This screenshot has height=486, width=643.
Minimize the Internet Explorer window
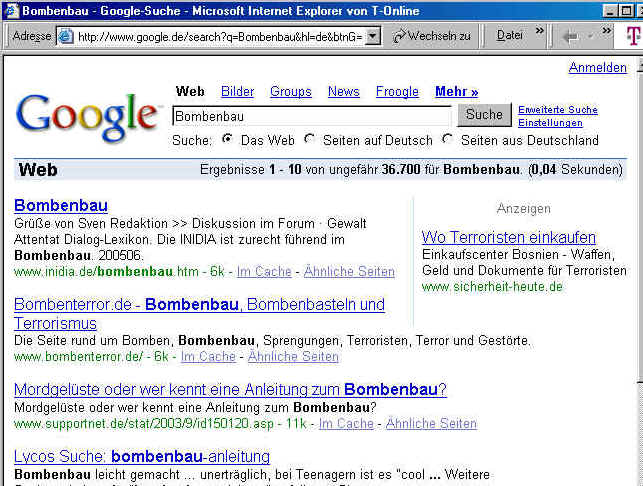pos(610,11)
